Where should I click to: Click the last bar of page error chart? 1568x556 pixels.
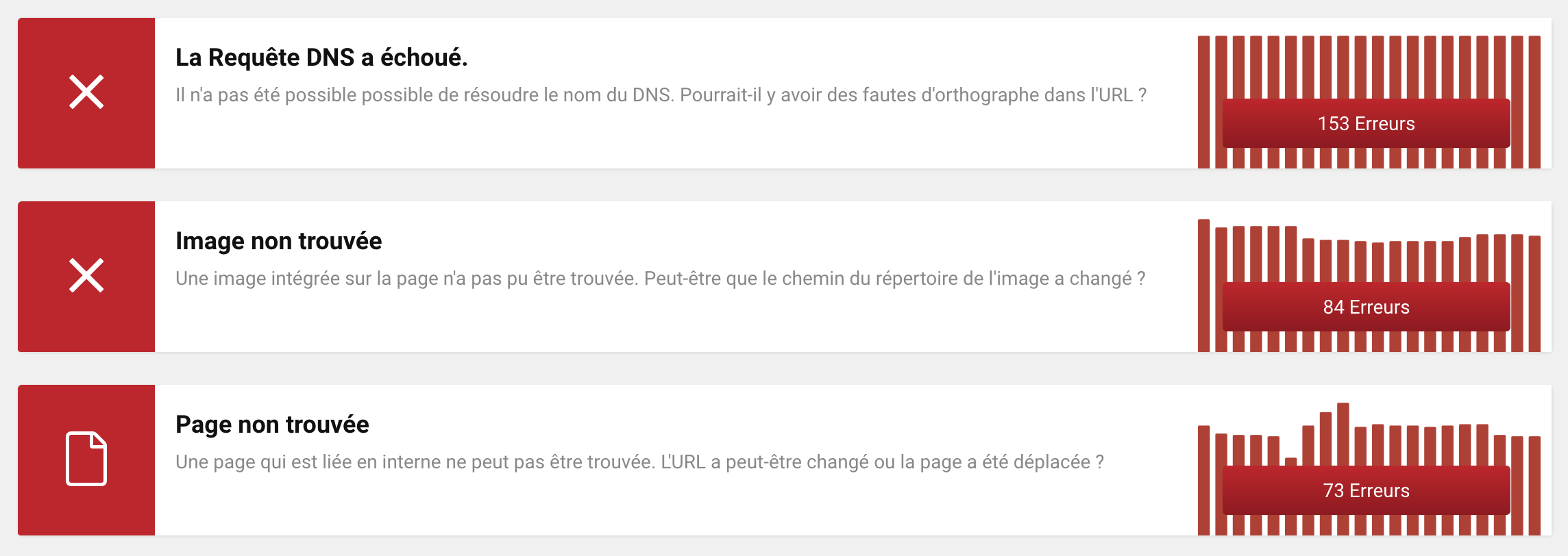pyautogui.click(x=1534, y=485)
